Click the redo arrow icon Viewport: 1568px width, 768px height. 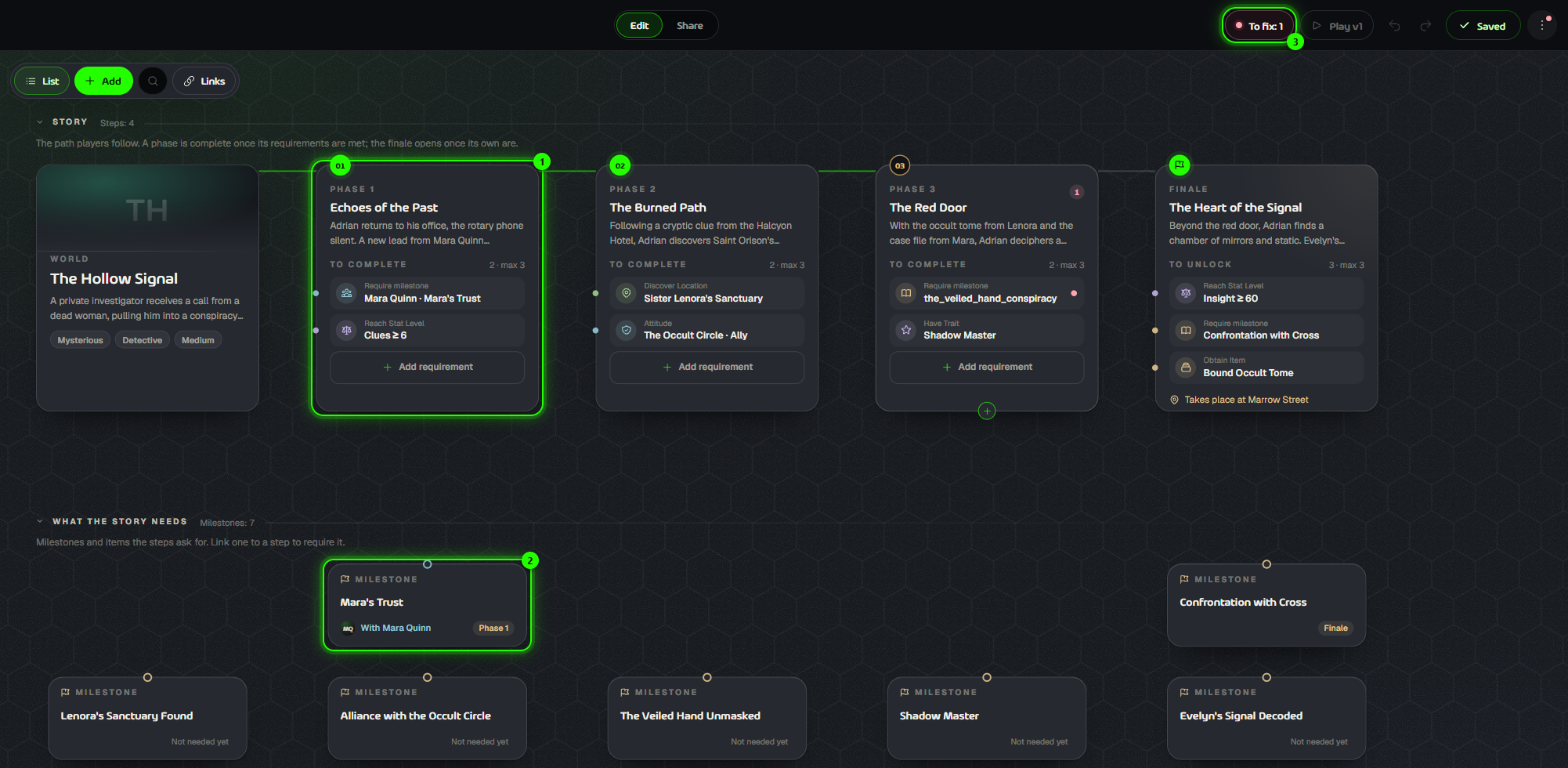point(1426,26)
